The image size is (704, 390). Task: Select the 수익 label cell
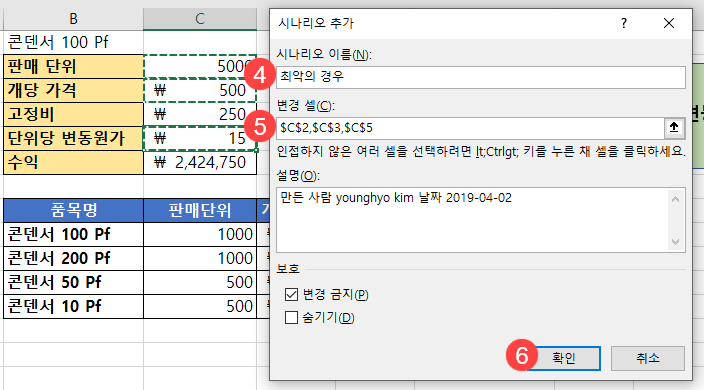[x=74, y=162]
